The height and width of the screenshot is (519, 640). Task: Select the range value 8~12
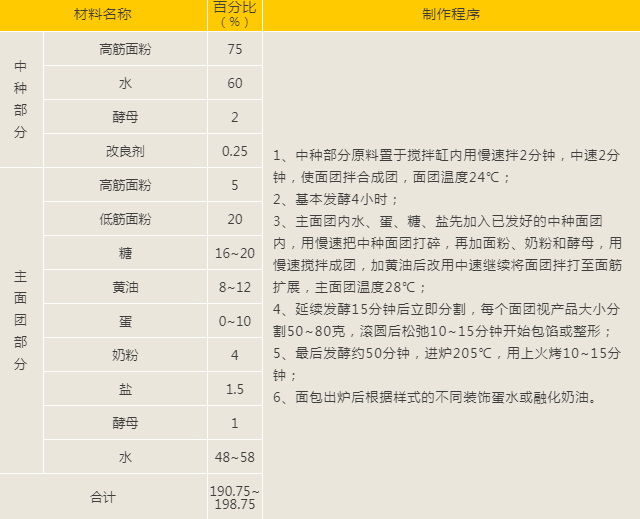(x=235, y=287)
